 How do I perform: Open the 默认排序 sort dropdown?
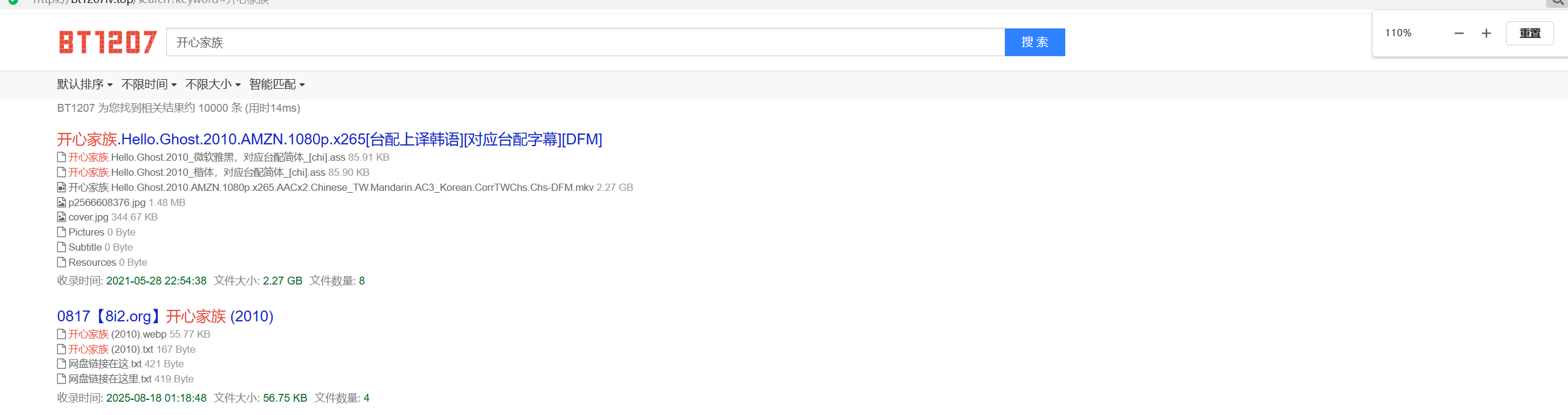85,85
